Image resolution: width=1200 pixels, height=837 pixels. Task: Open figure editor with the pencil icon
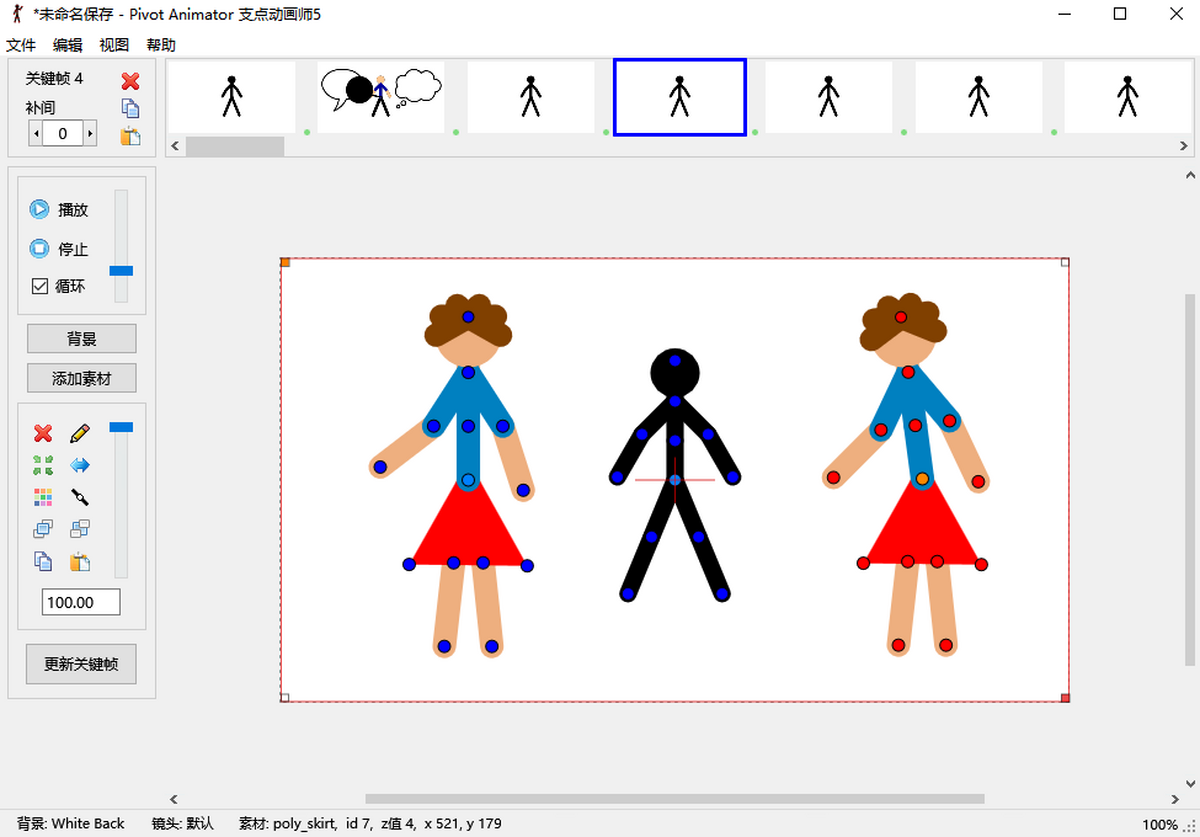point(80,433)
